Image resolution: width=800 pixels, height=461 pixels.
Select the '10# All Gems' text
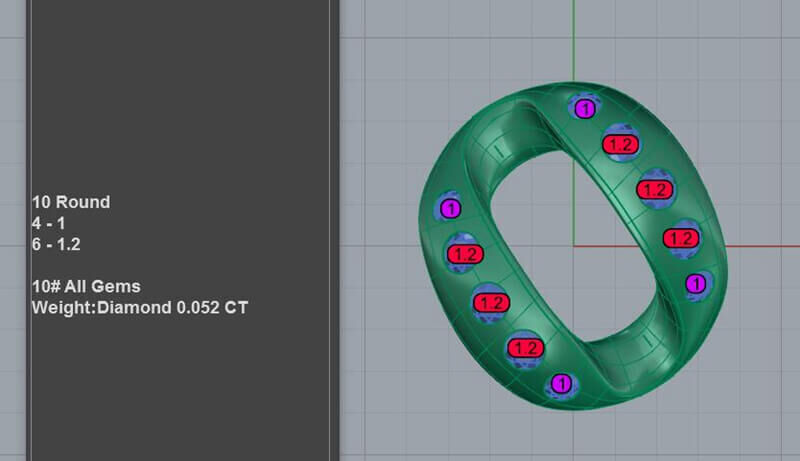coord(86,287)
